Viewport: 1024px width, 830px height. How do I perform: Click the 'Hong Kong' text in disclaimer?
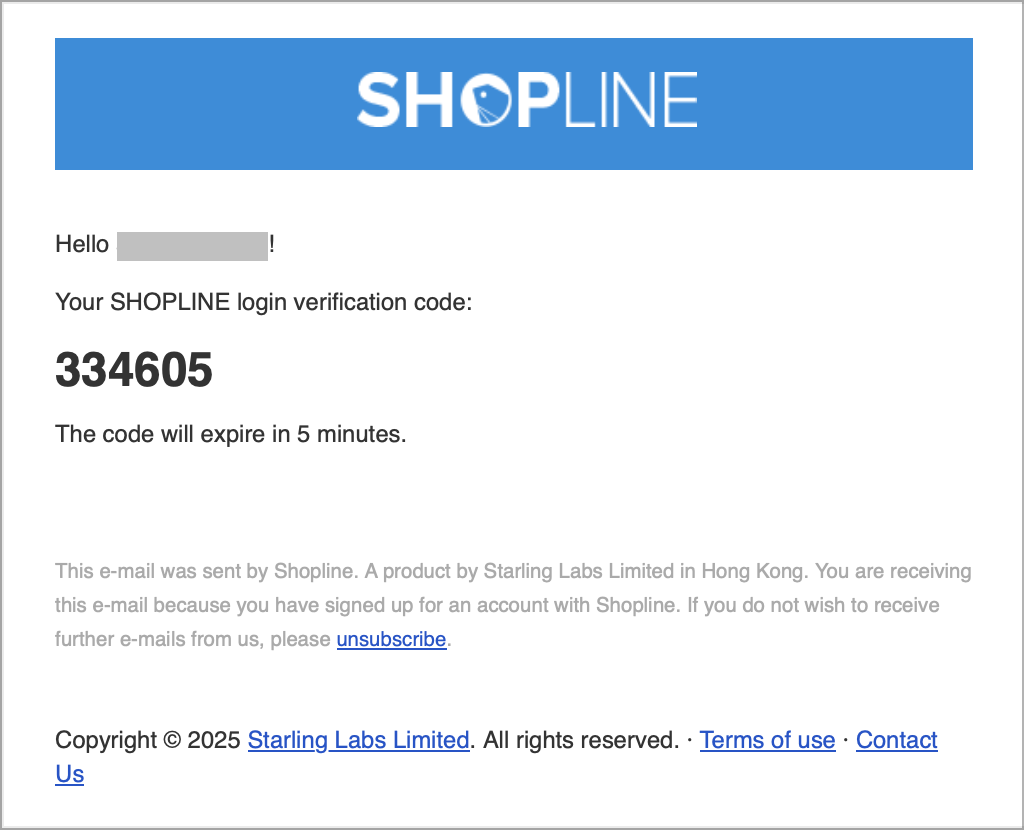click(752, 571)
